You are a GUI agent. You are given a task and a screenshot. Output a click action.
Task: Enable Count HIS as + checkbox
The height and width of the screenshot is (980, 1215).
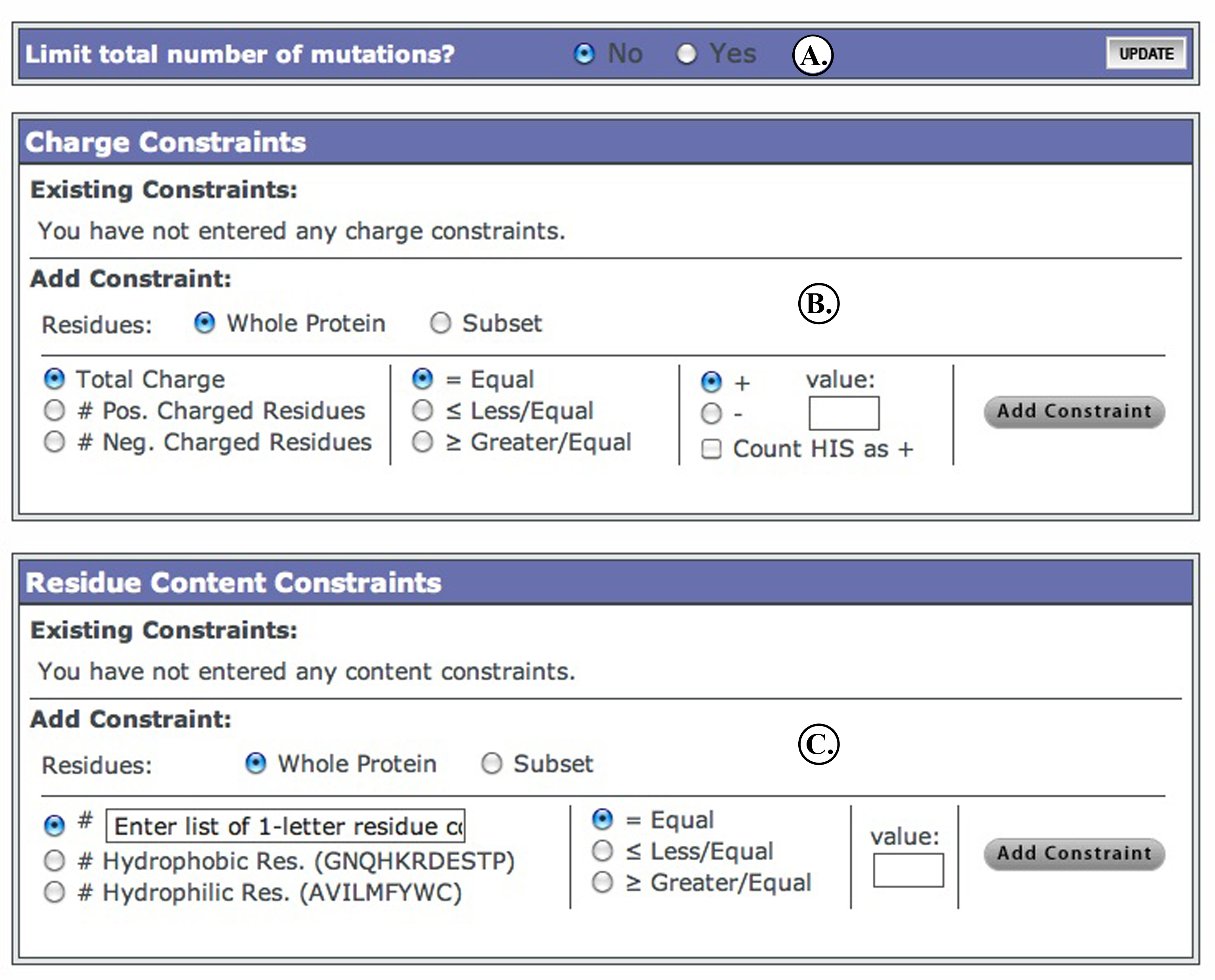[711, 449]
